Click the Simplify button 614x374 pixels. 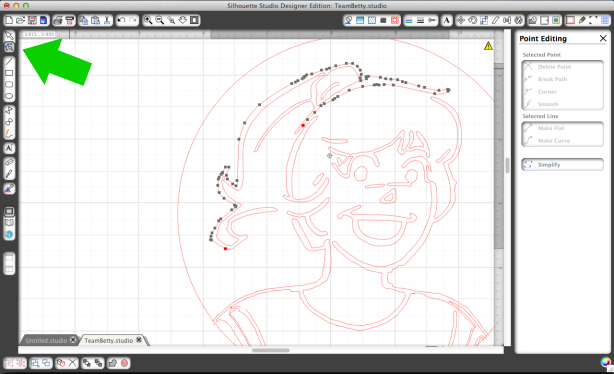click(562, 164)
